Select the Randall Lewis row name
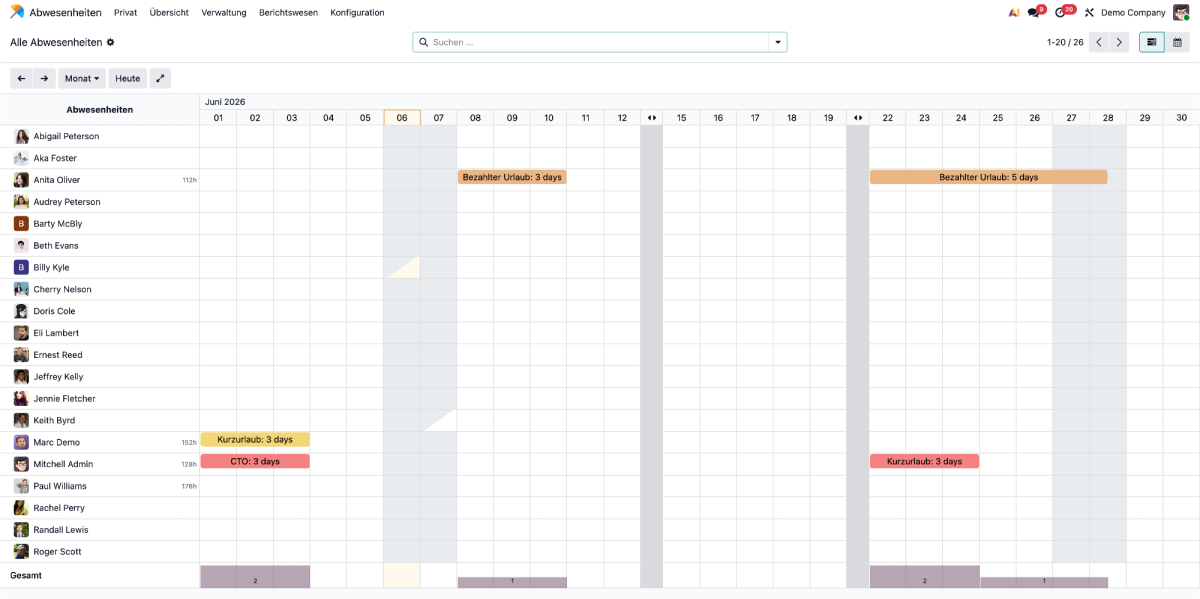 tap(61, 530)
